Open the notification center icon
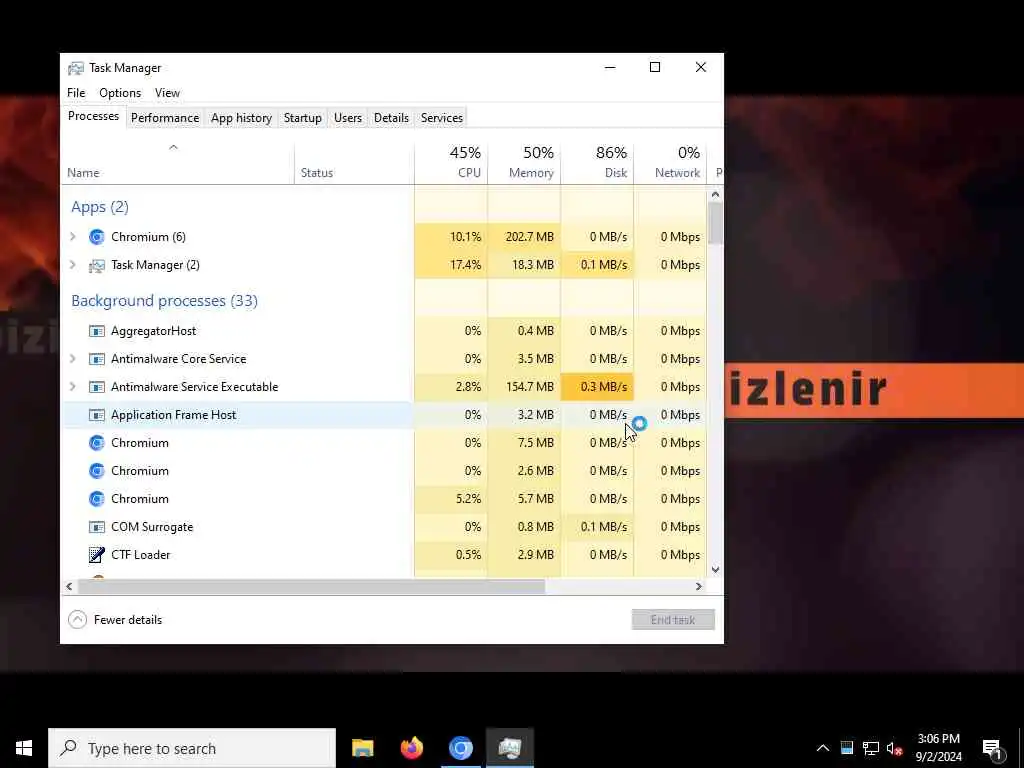This screenshot has width=1024, height=768. [993, 748]
